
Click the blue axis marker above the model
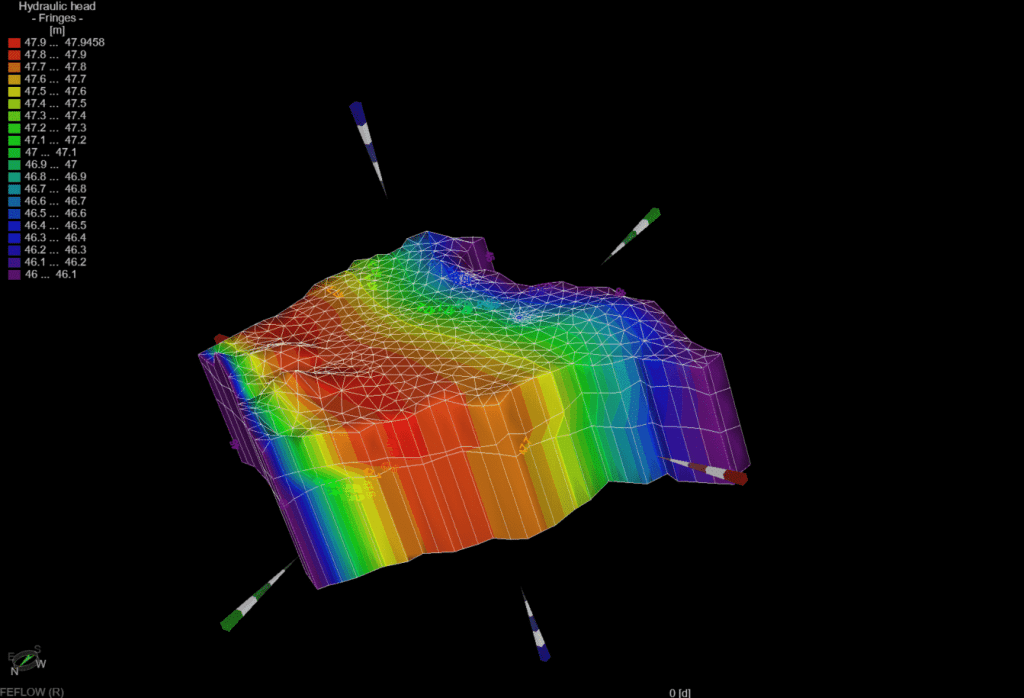tap(367, 141)
